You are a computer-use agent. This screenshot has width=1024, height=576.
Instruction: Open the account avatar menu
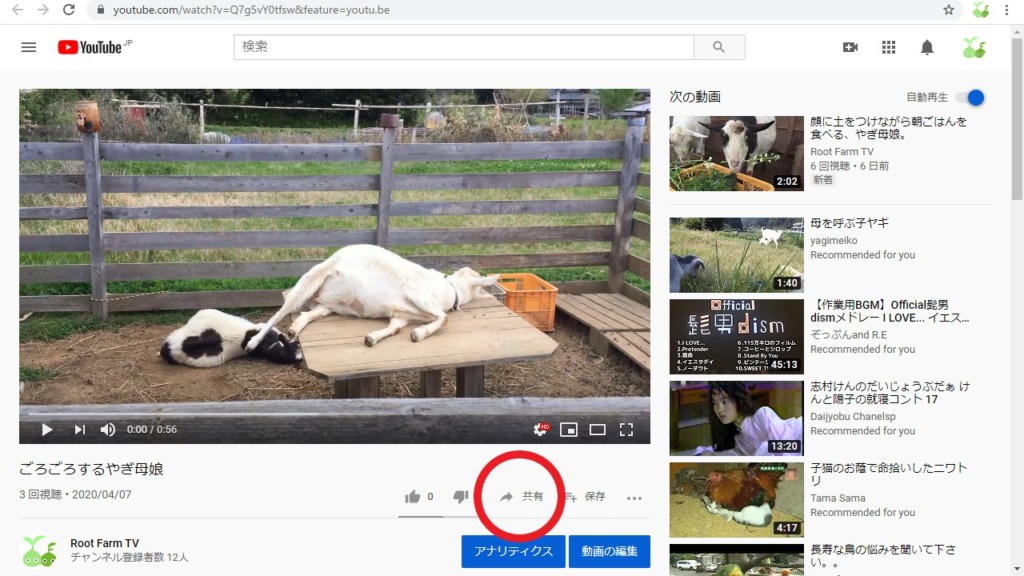pyautogui.click(x=973, y=47)
